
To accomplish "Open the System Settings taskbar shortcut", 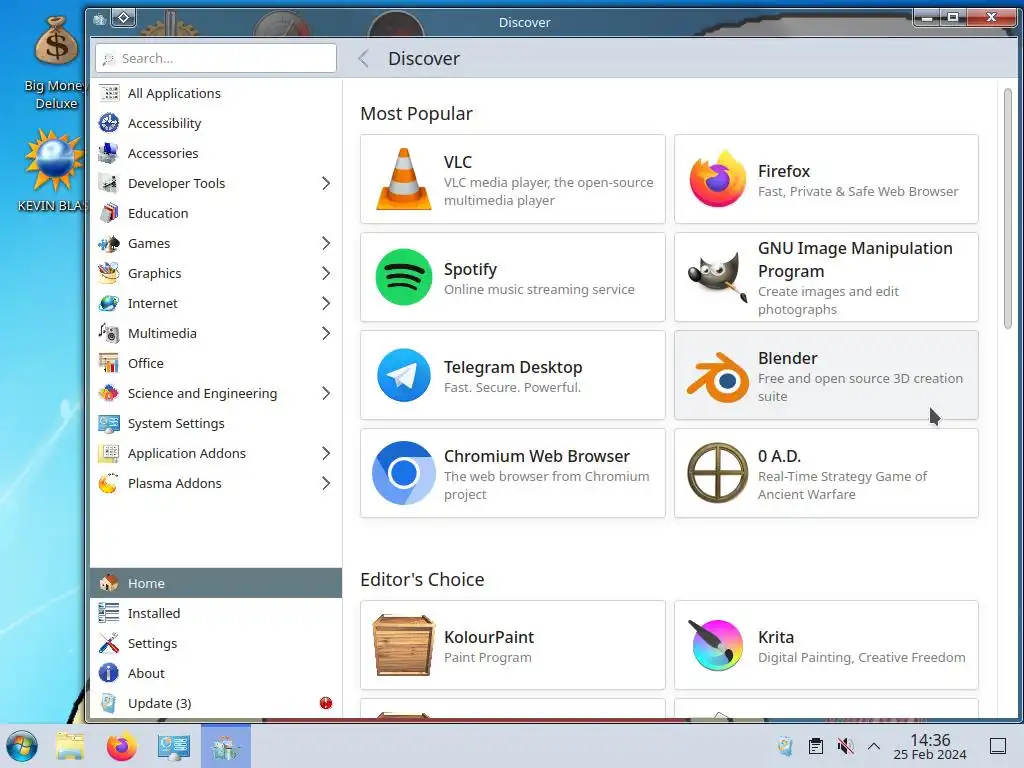I will tap(174, 746).
